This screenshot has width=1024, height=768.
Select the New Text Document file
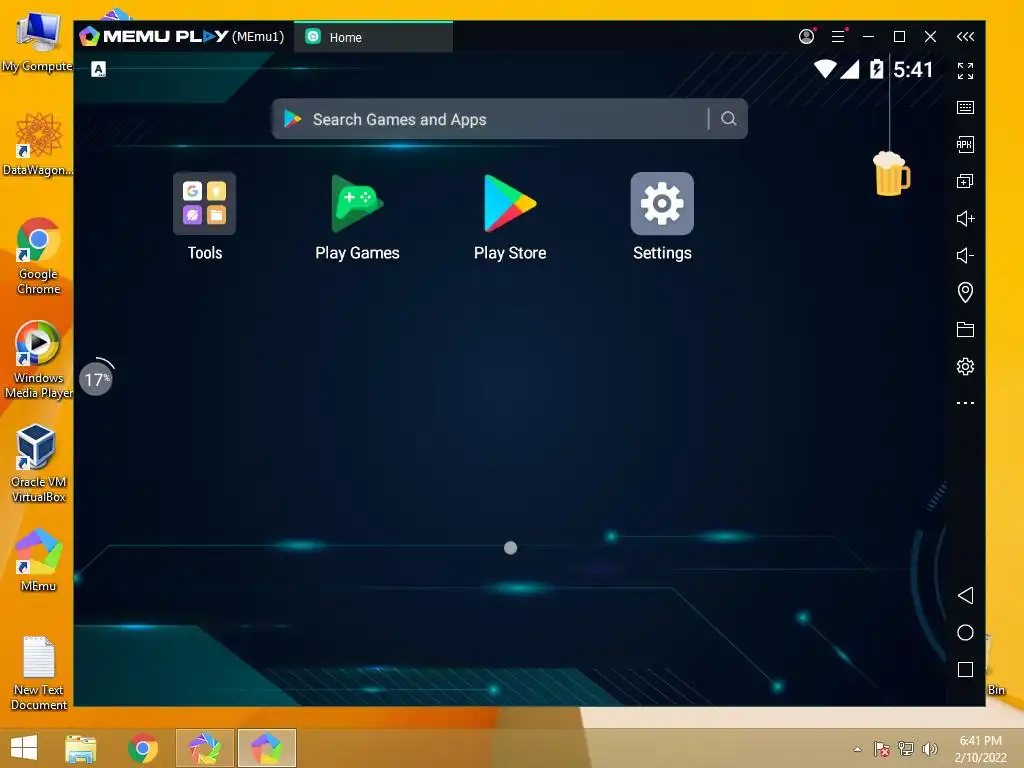tap(39, 673)
